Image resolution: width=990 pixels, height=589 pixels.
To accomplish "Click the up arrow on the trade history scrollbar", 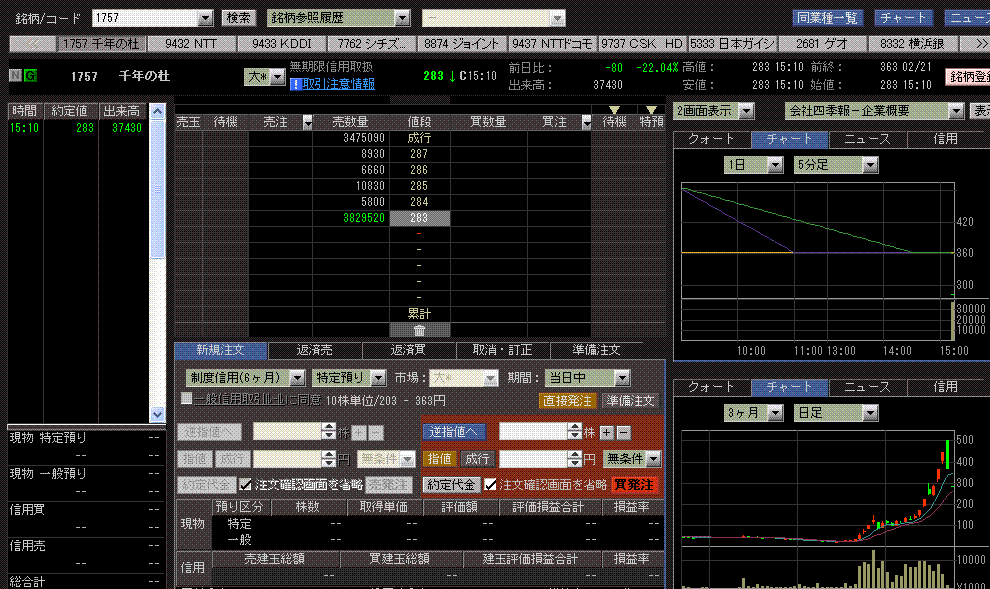I will click(x=157, y=111).
